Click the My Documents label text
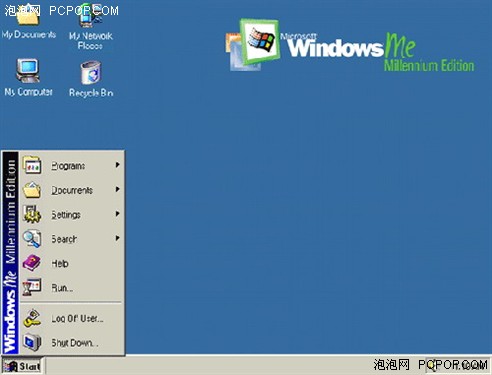This screenshot has width=492, height=375. [29, 34]
